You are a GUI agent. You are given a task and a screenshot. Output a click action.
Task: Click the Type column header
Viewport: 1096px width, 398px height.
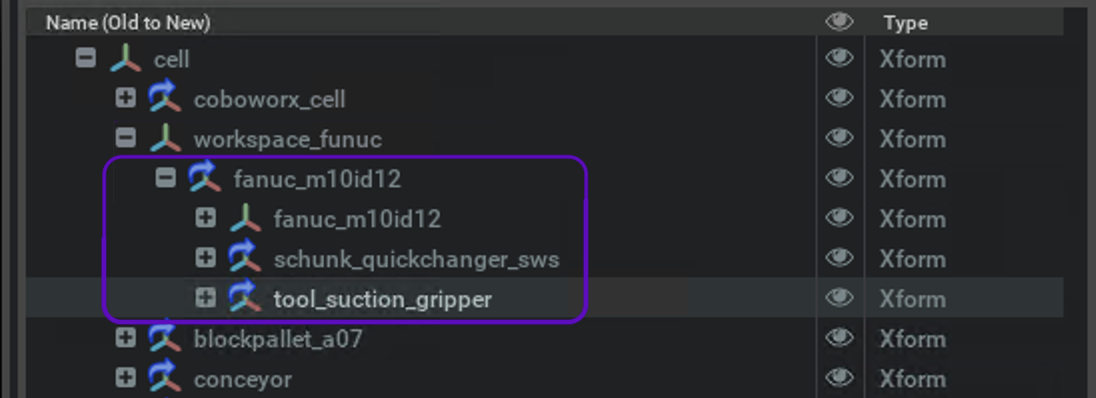tap(905, 23)
